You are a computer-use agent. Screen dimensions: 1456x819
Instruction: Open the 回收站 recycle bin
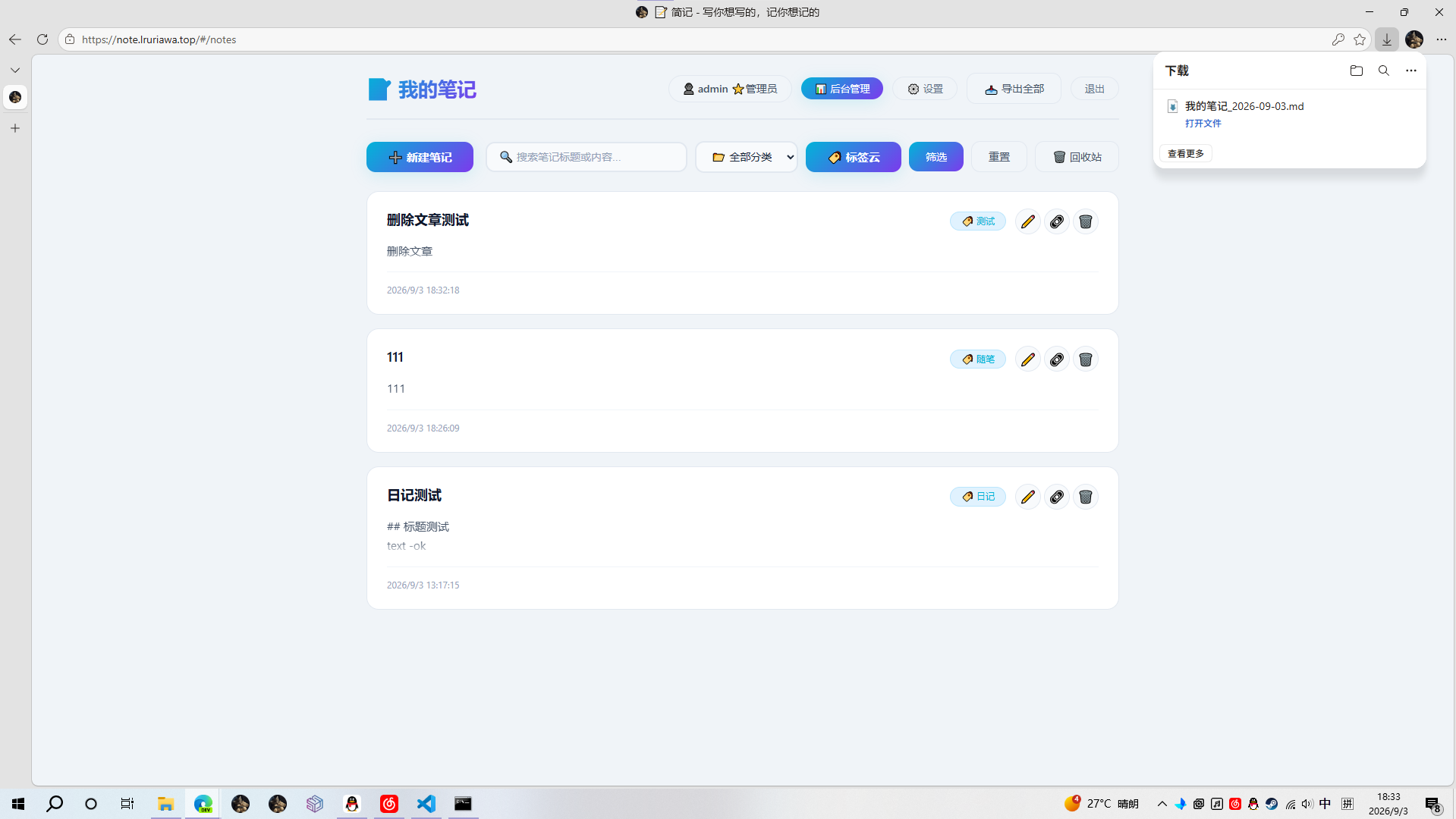point(1077,157)
